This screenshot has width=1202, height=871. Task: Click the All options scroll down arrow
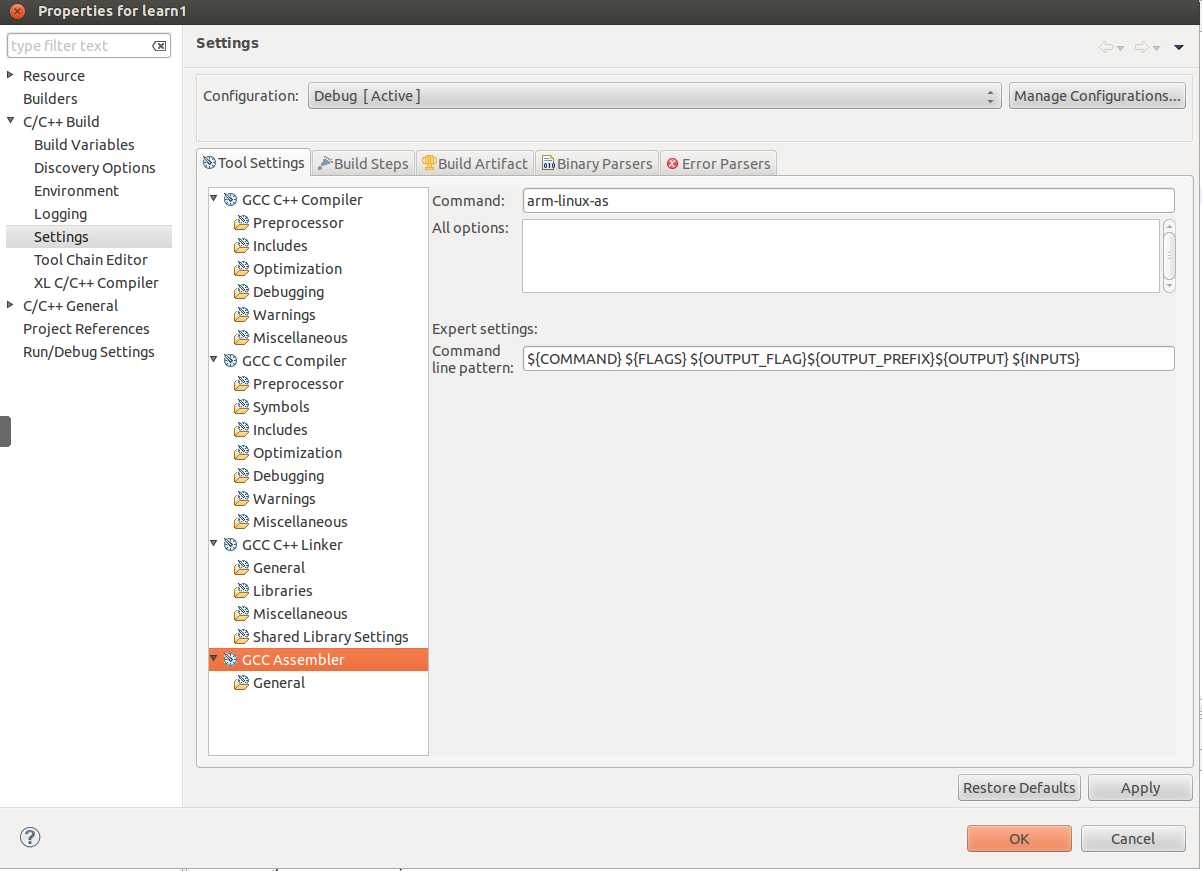(1169, 286)
